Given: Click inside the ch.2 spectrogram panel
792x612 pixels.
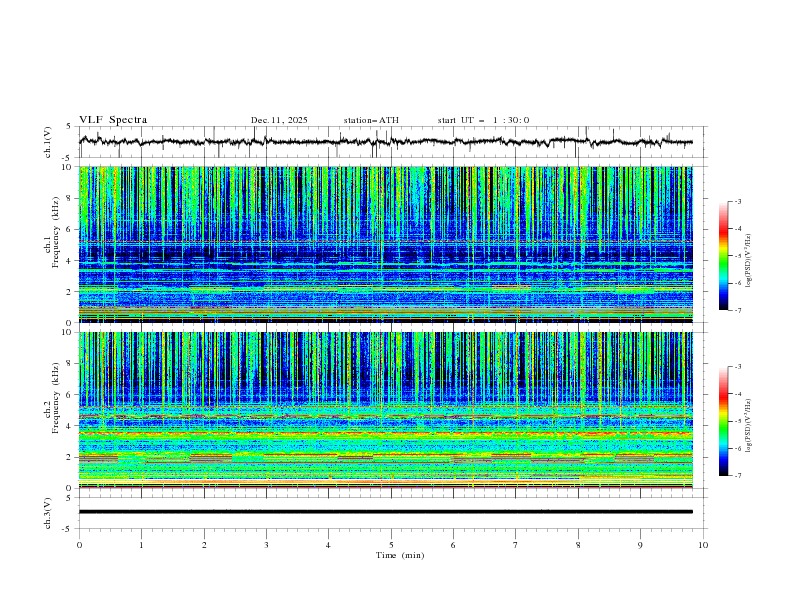Looking at the screenshot, I should 390,409.
